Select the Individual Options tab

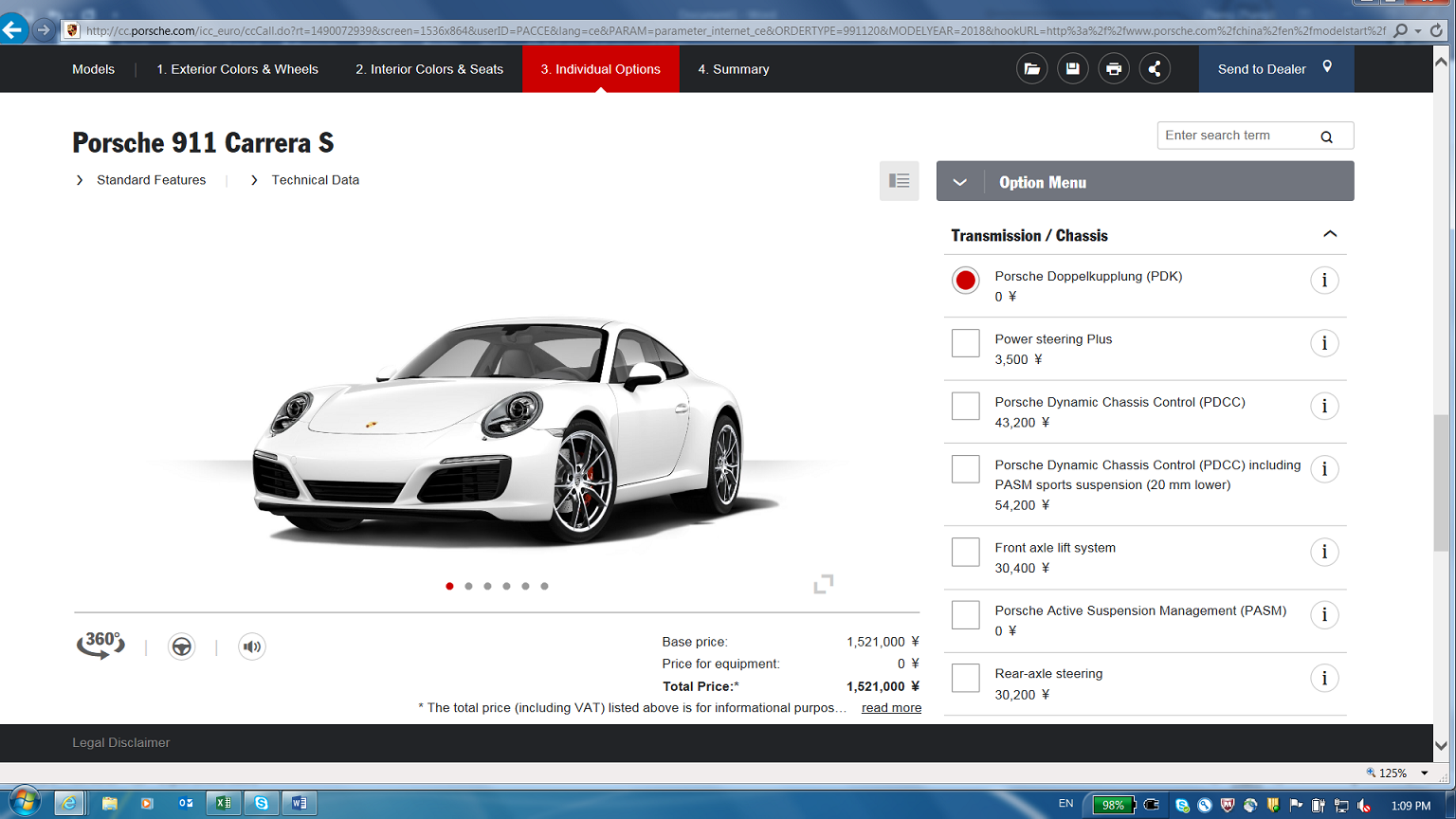(x=601, y=69)
